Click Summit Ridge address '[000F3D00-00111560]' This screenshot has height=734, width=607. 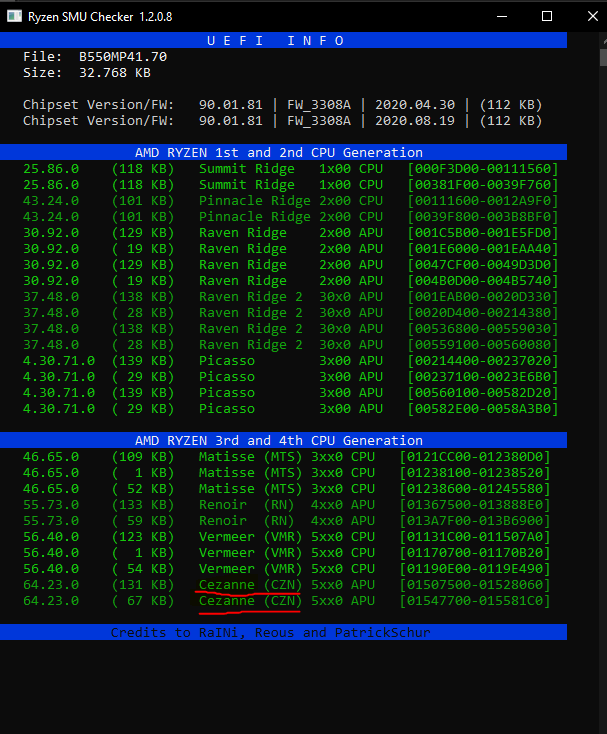[x=483, y=169]
